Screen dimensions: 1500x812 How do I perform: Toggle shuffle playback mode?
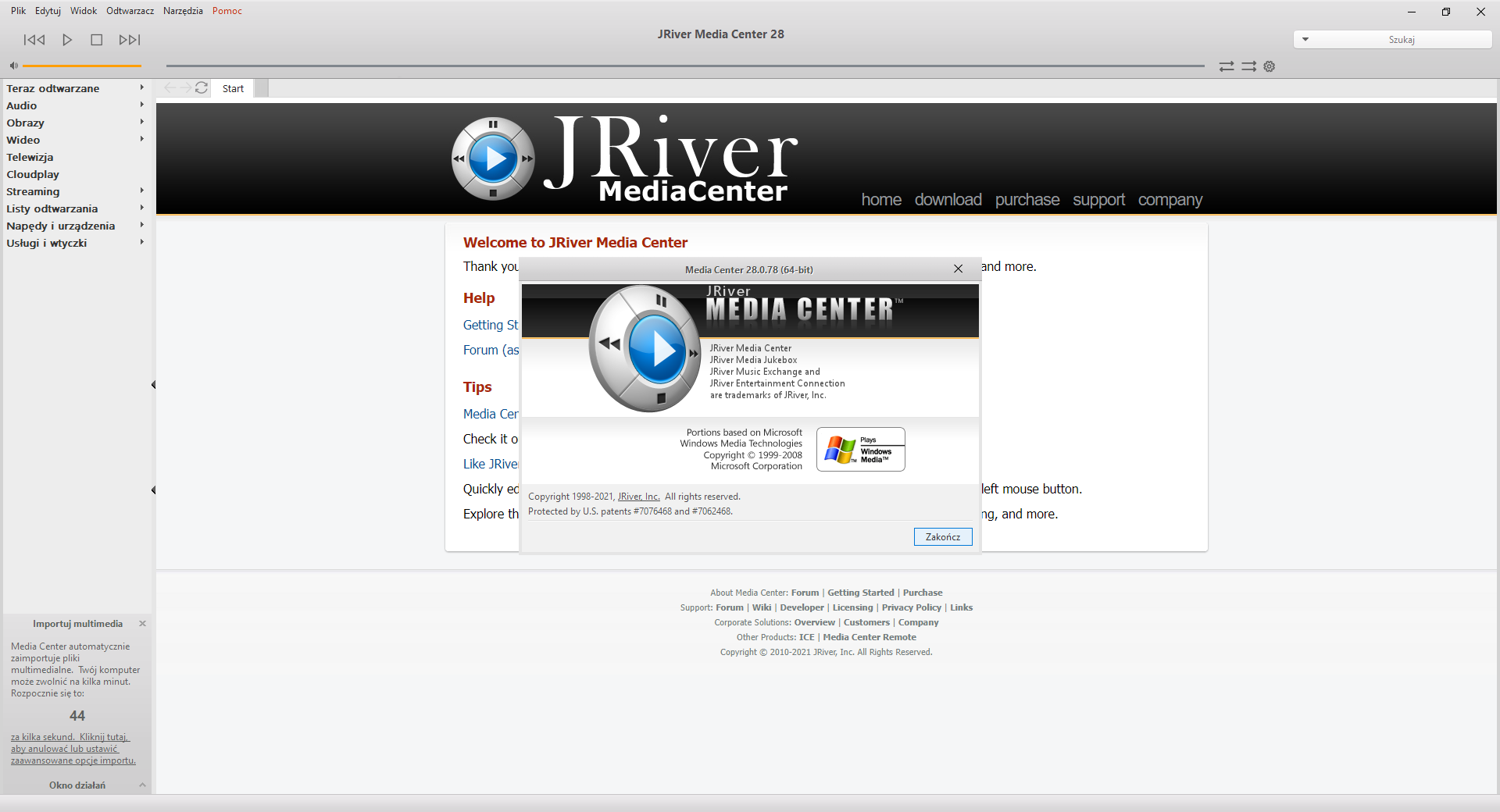click(x=1248, y=66)
